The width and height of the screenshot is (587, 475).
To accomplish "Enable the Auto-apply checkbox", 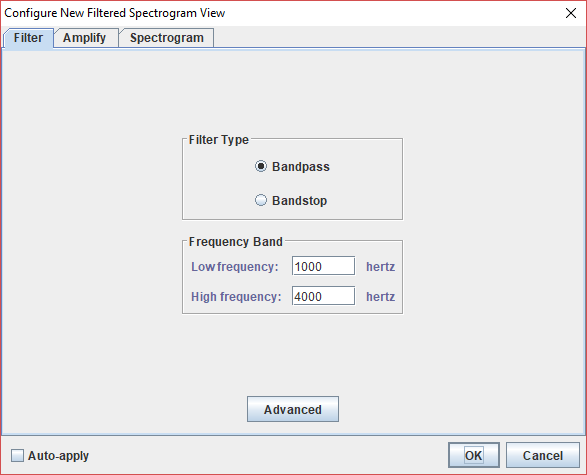I will click(x=17, y=456).
